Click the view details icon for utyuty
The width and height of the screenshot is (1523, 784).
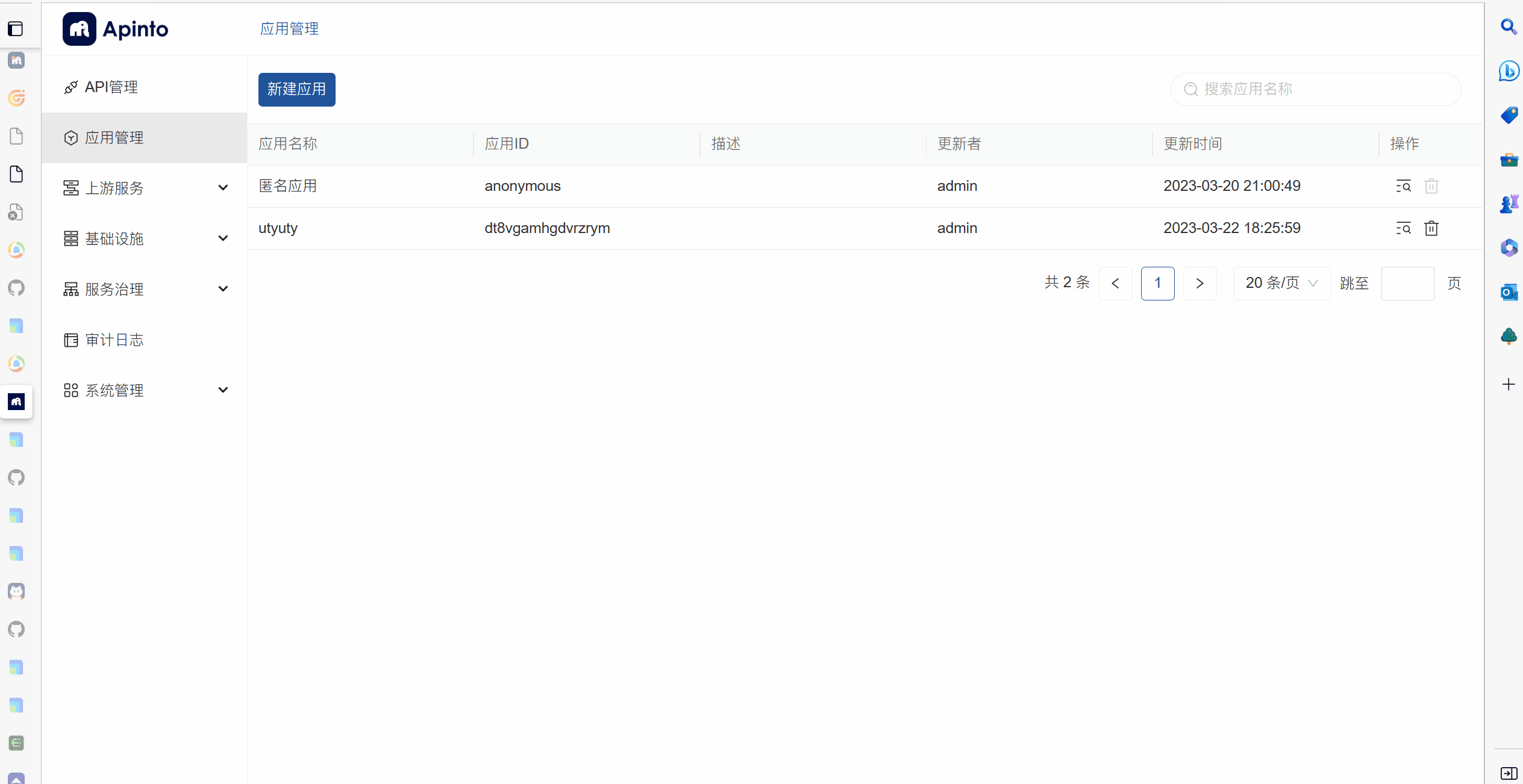pyautogui.click(x=1403, y=228)
